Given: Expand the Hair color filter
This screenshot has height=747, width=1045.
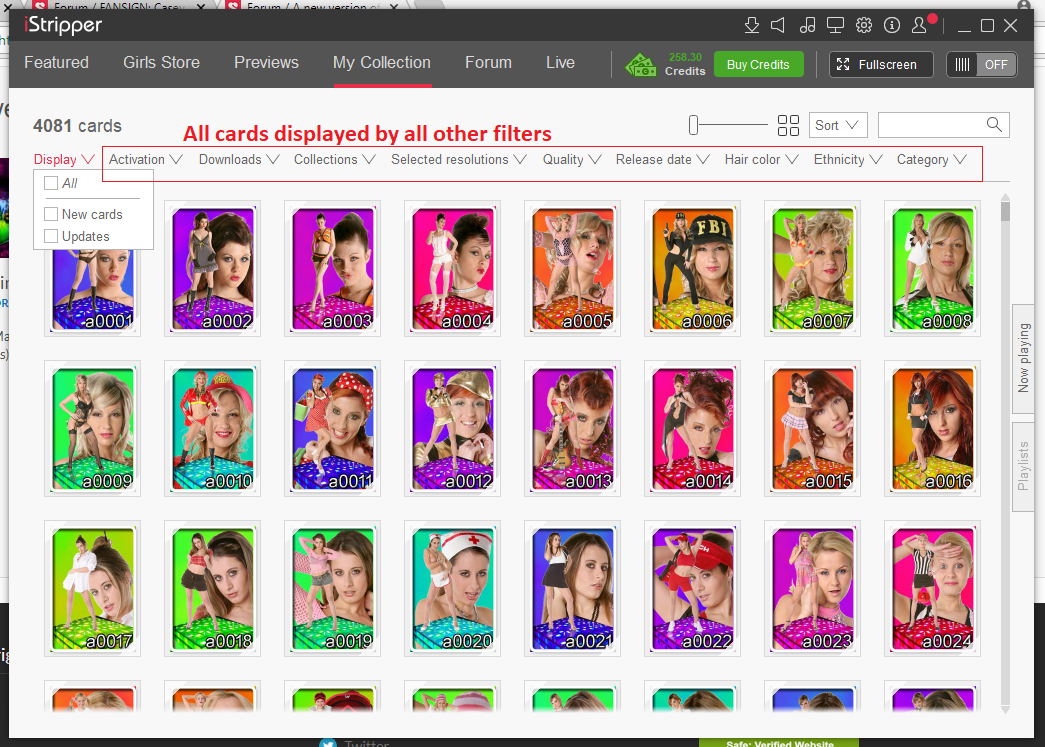Looking at the screenshot, I should tap(761, 160).
